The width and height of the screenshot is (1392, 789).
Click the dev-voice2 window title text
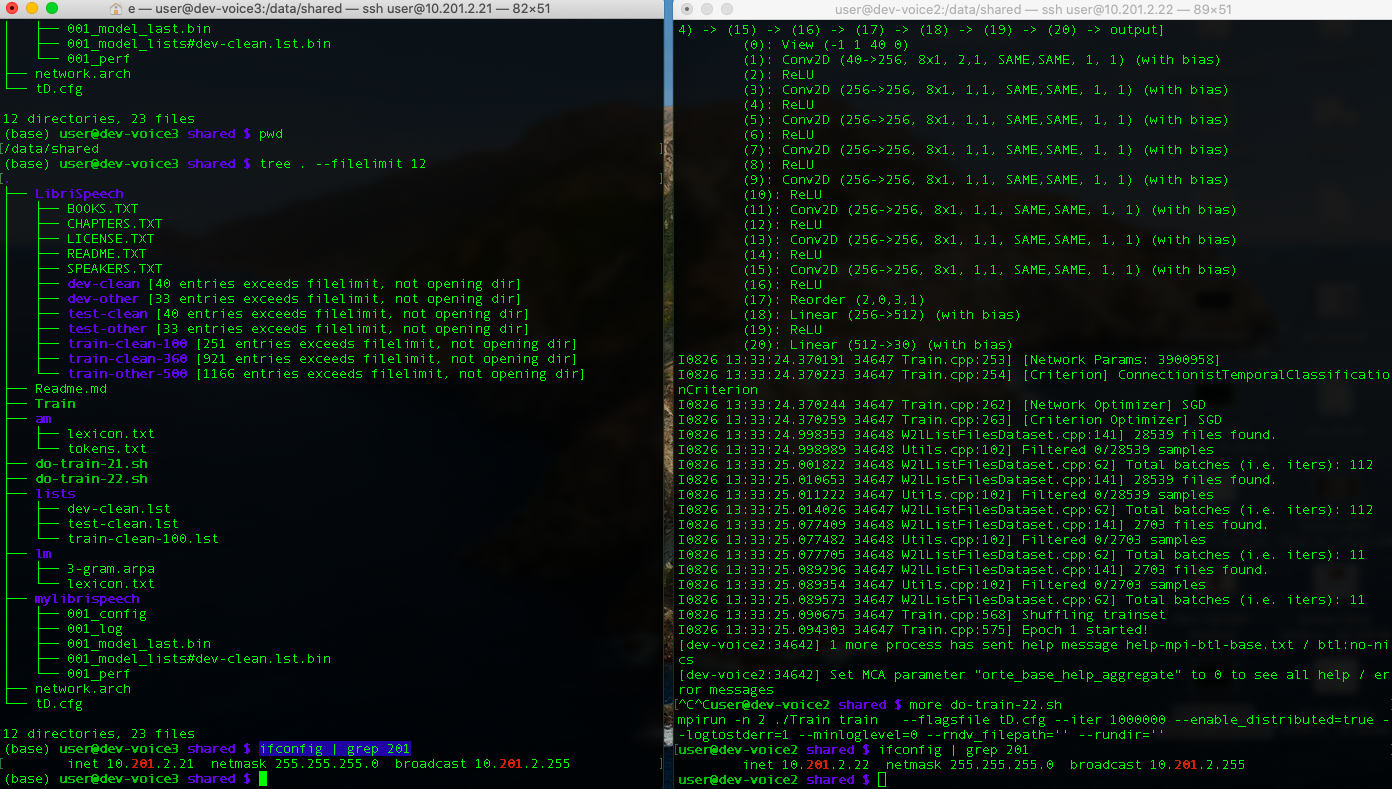tap(1033, 9)
